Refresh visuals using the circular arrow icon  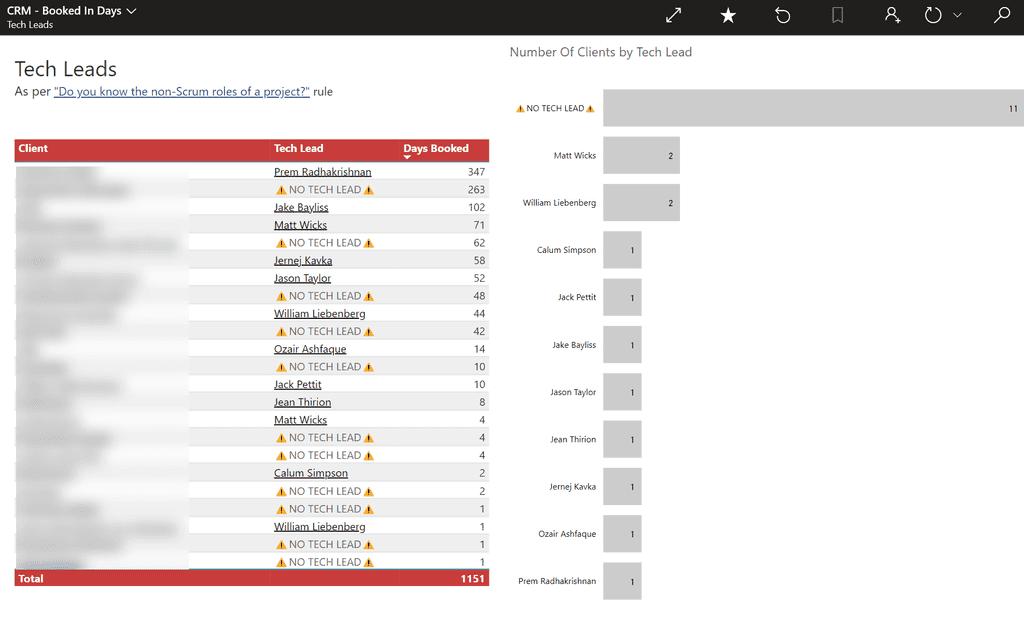pyautogui.click(x=933, y=16)
